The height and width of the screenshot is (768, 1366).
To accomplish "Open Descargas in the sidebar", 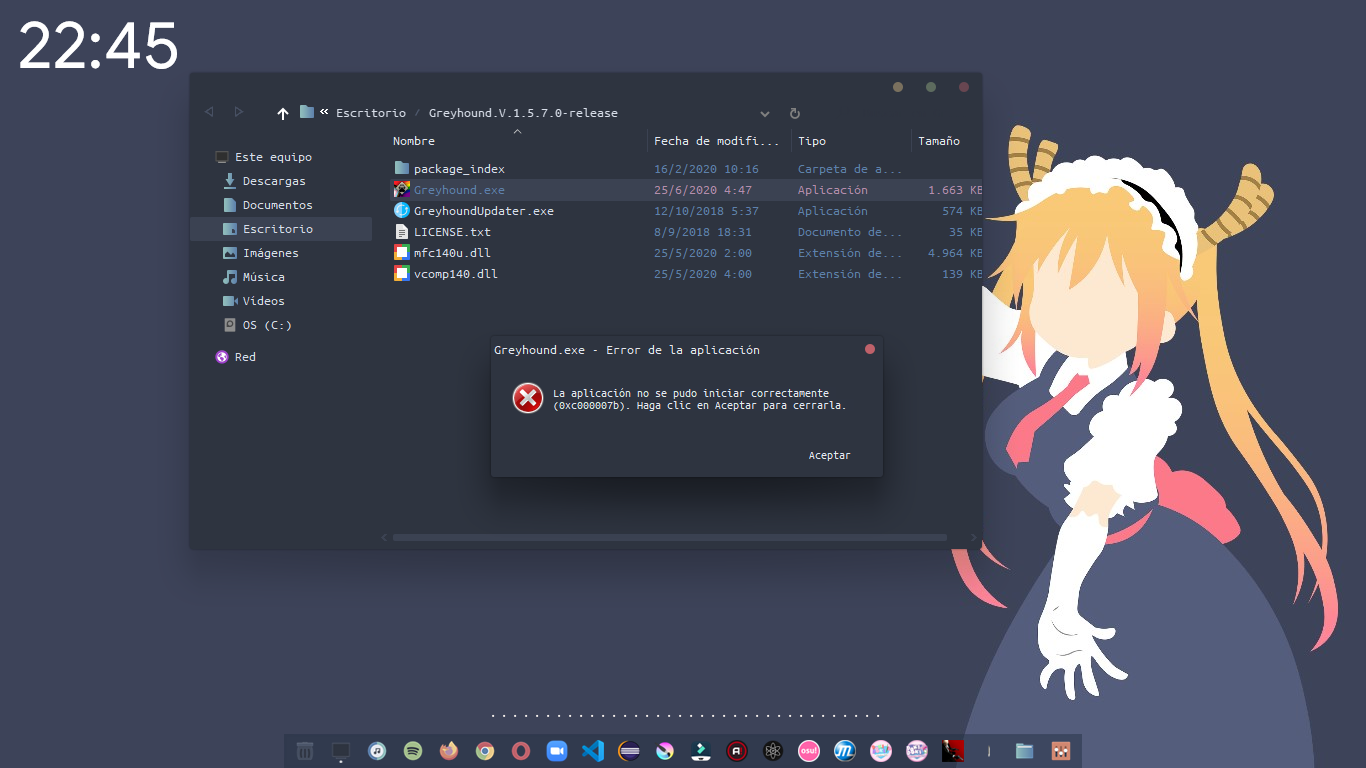I will (274, 181).
